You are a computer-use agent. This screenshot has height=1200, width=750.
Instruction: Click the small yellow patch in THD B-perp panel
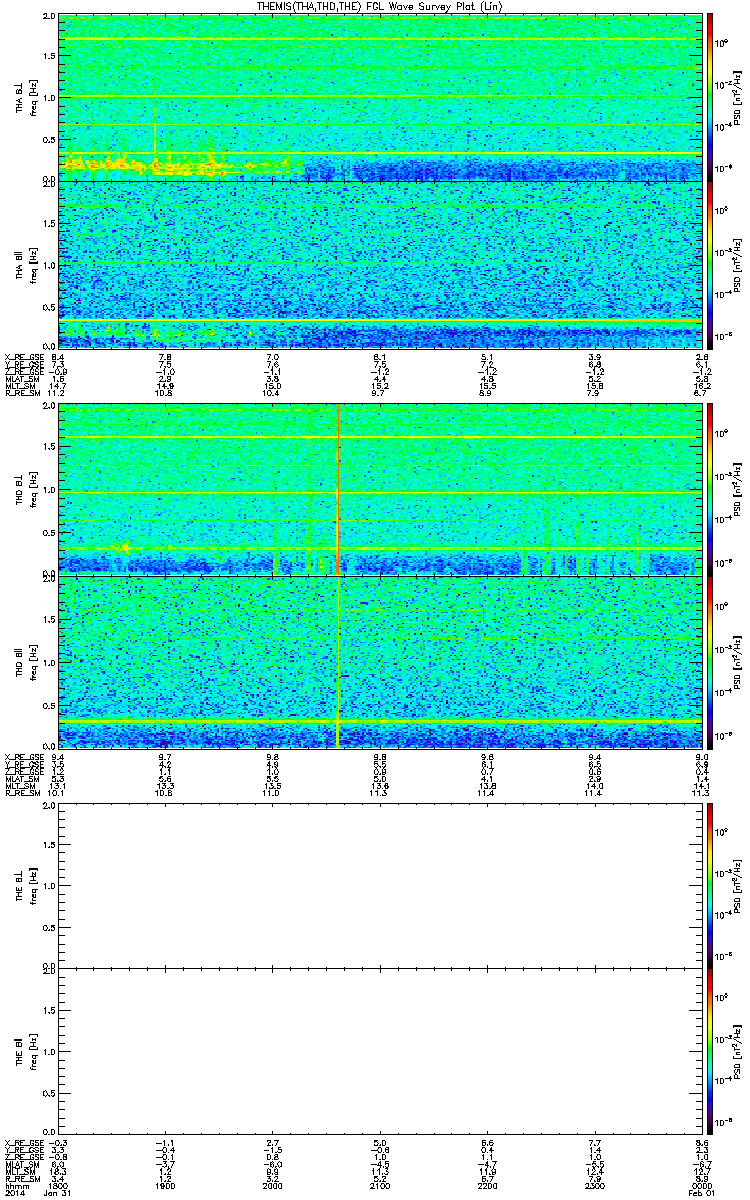point(123,546)
